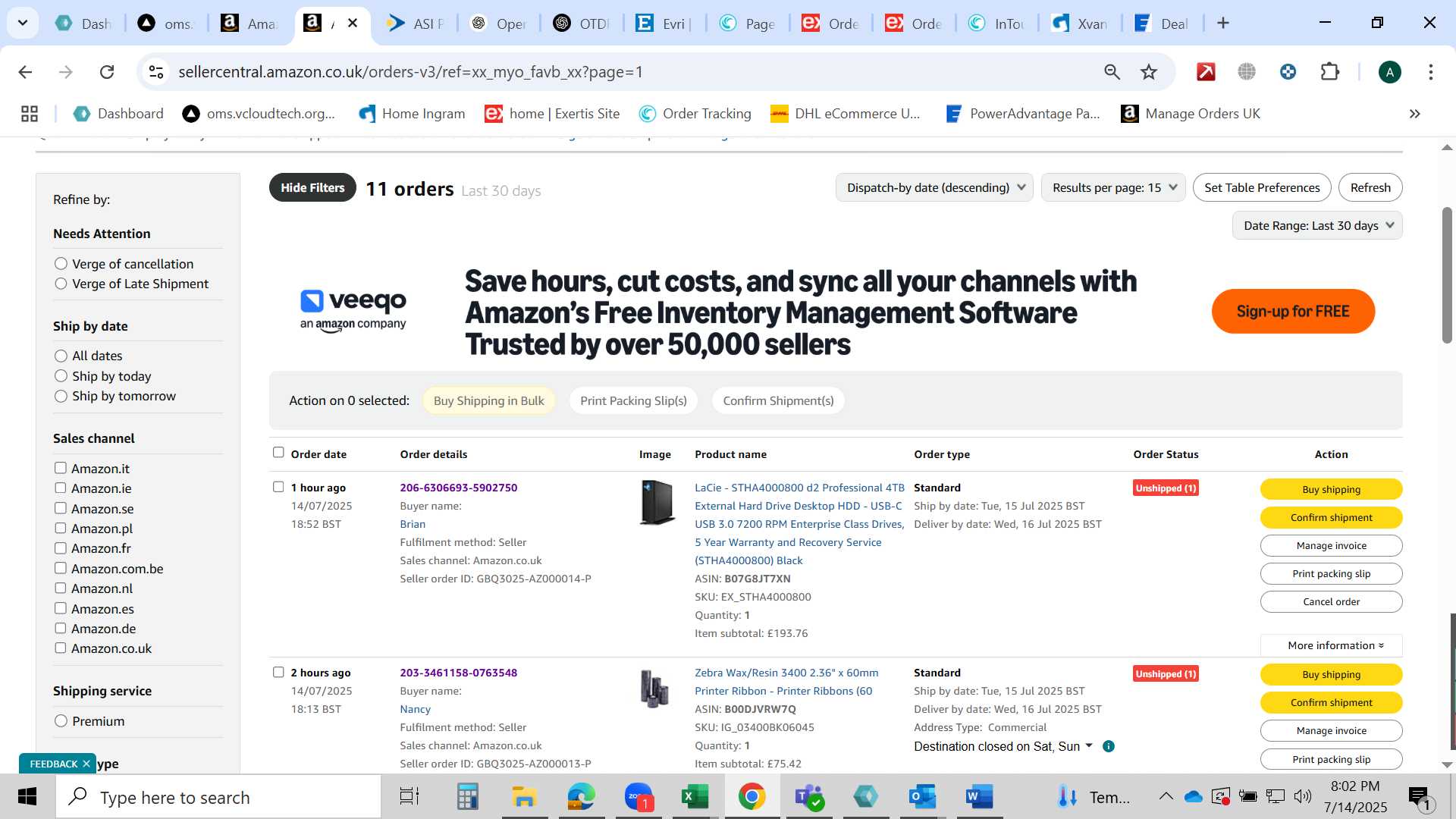Choose Premium shipping service
This screenshot has width=1456, height=819.
[x=61, y=721]
